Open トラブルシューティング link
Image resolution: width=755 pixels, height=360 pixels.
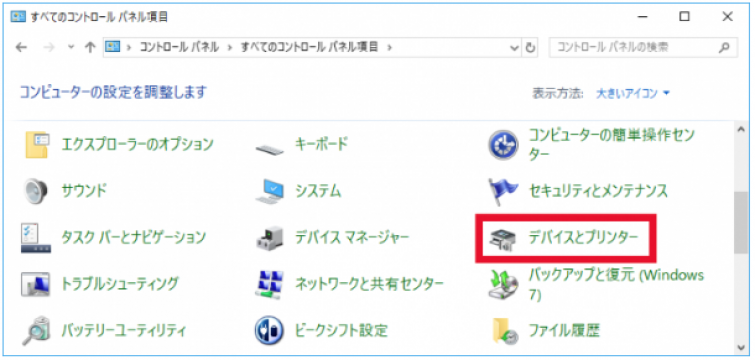(120, 284)
